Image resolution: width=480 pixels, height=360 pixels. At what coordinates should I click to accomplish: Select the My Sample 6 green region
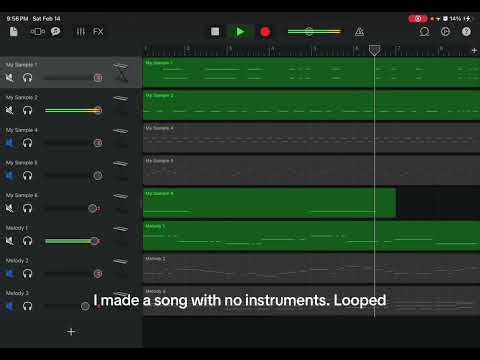click(x=270, y=203)
